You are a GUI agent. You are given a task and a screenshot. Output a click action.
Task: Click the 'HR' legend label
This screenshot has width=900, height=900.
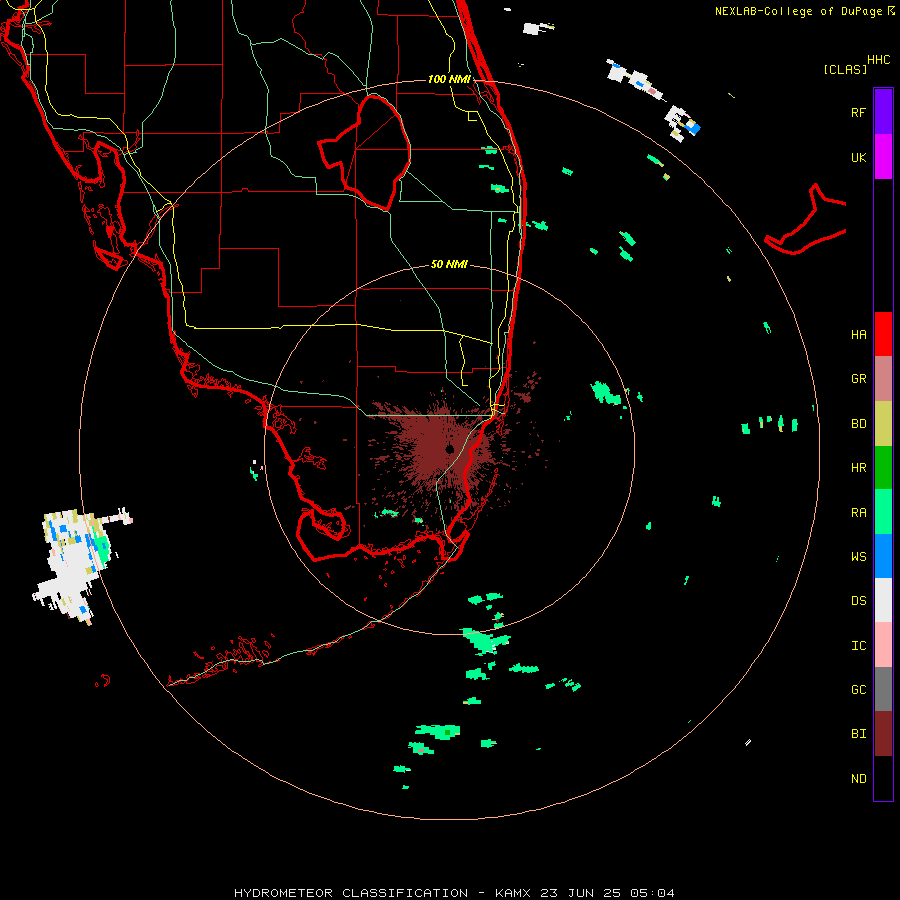858,468
